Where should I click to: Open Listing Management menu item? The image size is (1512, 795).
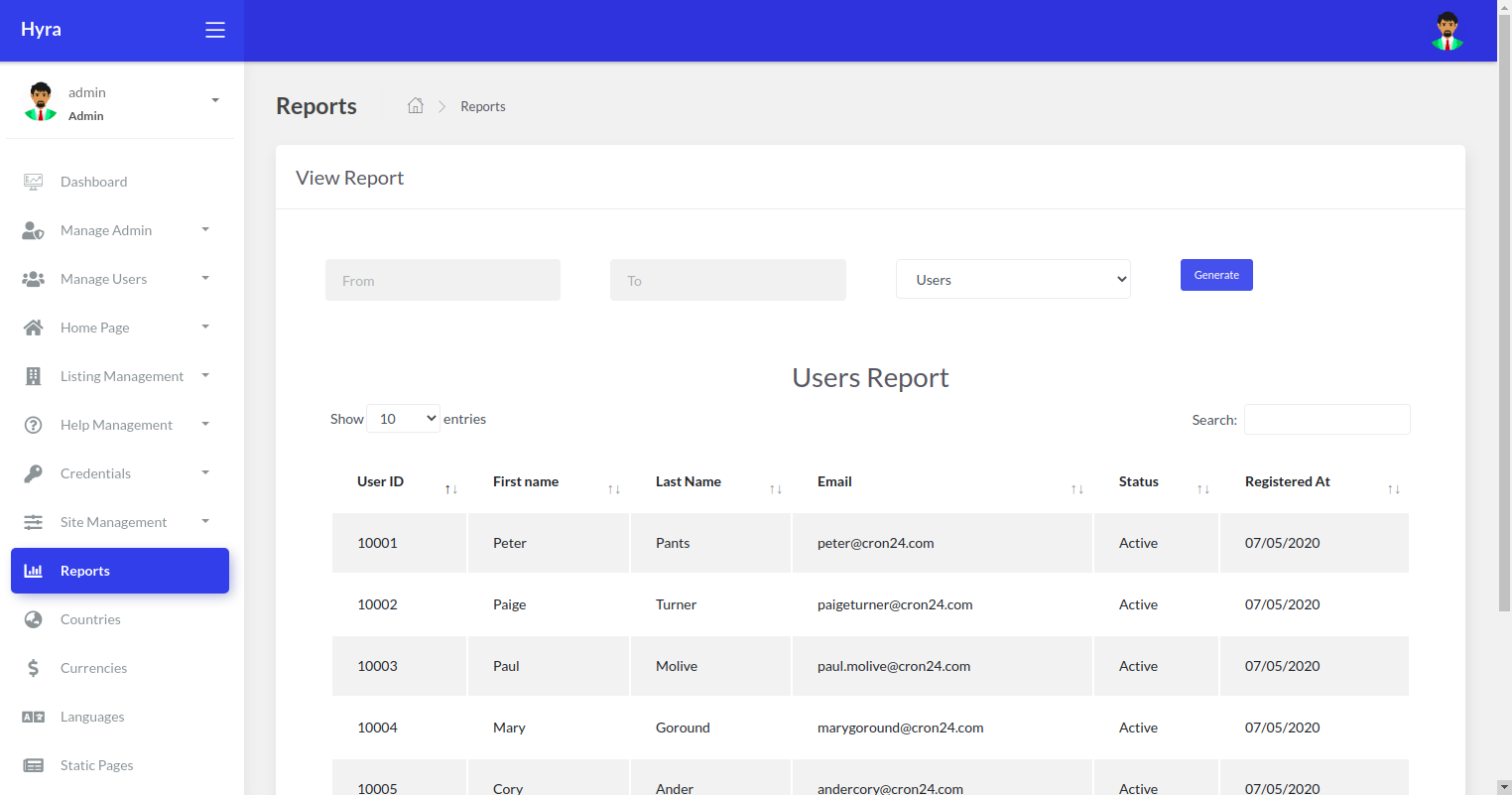click(x=120, y=376)
